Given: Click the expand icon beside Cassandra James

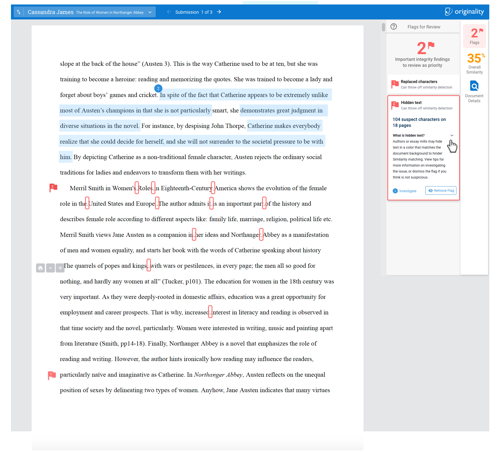Looking at the screenshot, I should click(19, 12).
